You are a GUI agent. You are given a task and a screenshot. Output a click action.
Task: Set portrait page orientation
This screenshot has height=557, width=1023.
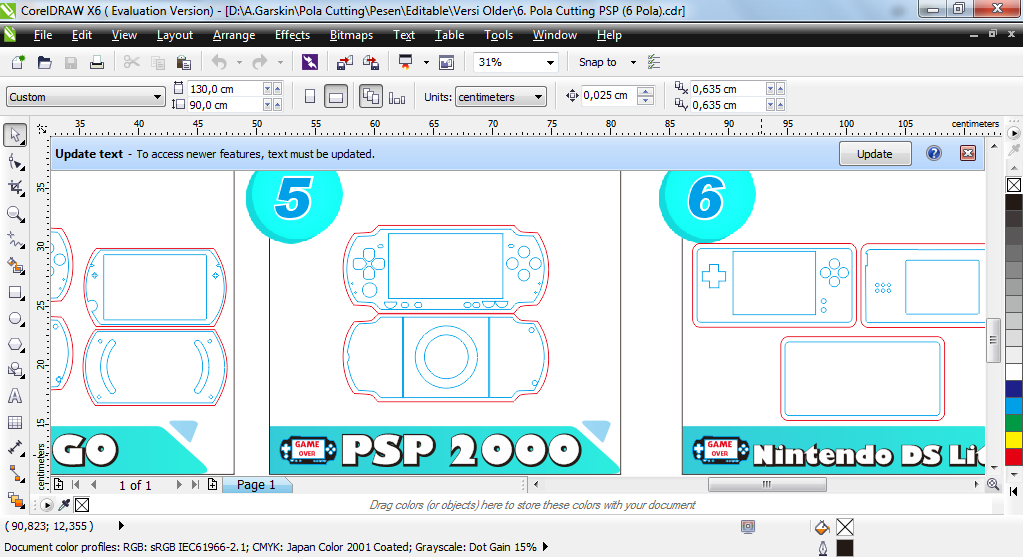click(x=310, y=97)
